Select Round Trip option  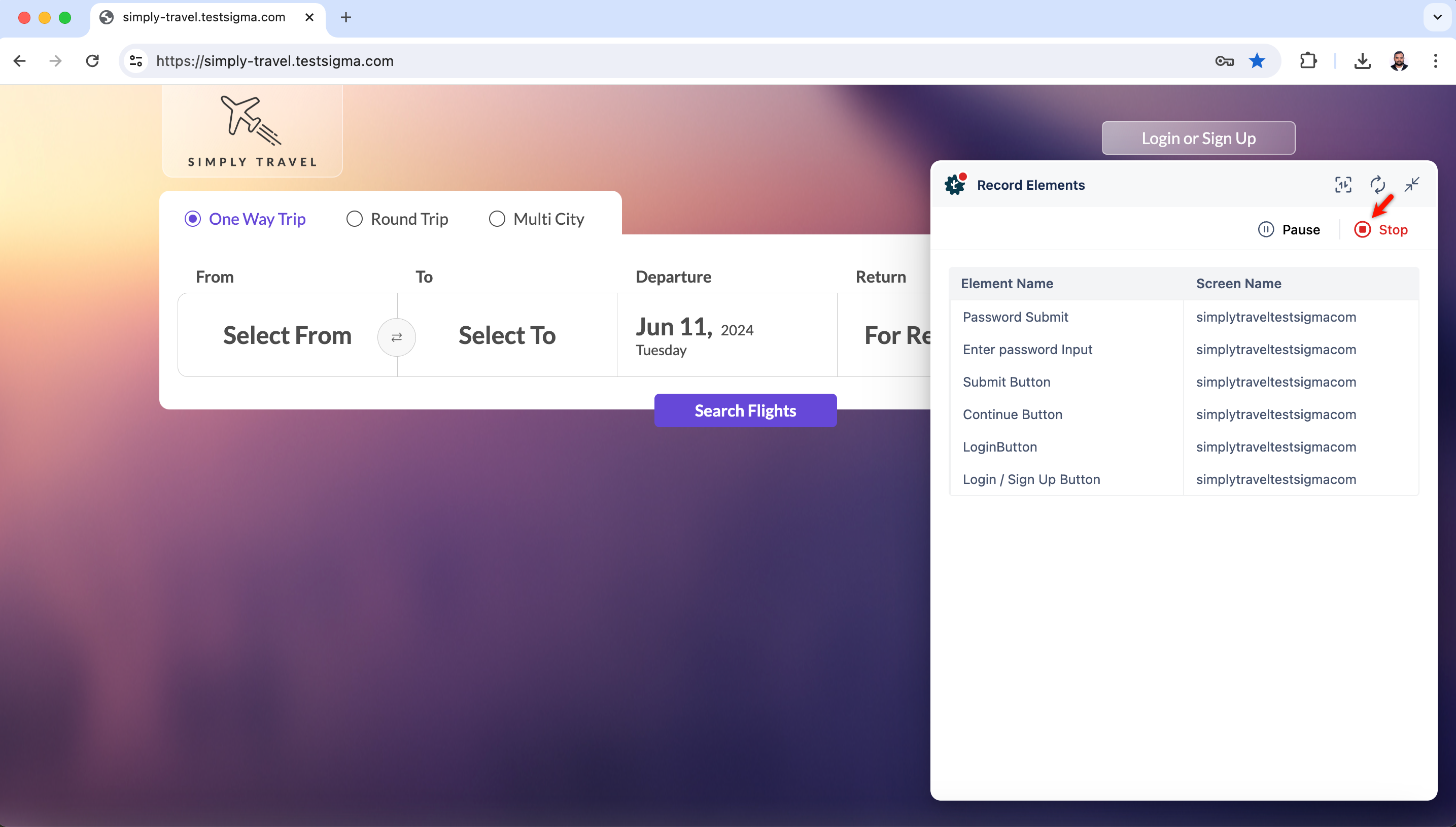[398, 219]
